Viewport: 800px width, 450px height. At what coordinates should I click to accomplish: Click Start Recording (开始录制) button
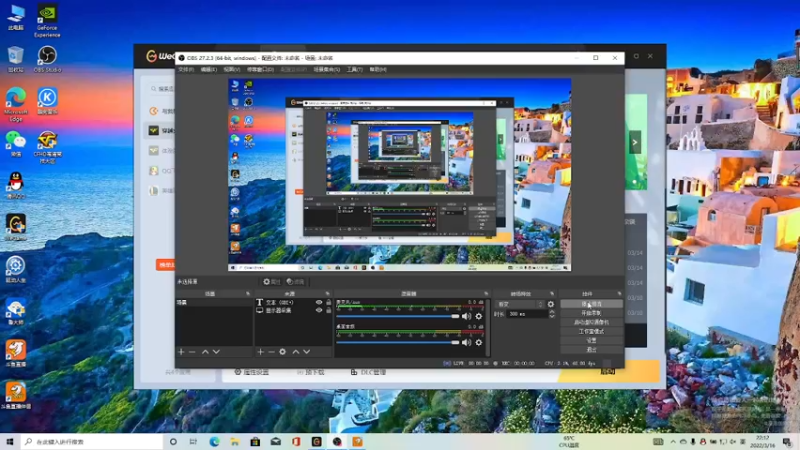(x=590, y=313)
